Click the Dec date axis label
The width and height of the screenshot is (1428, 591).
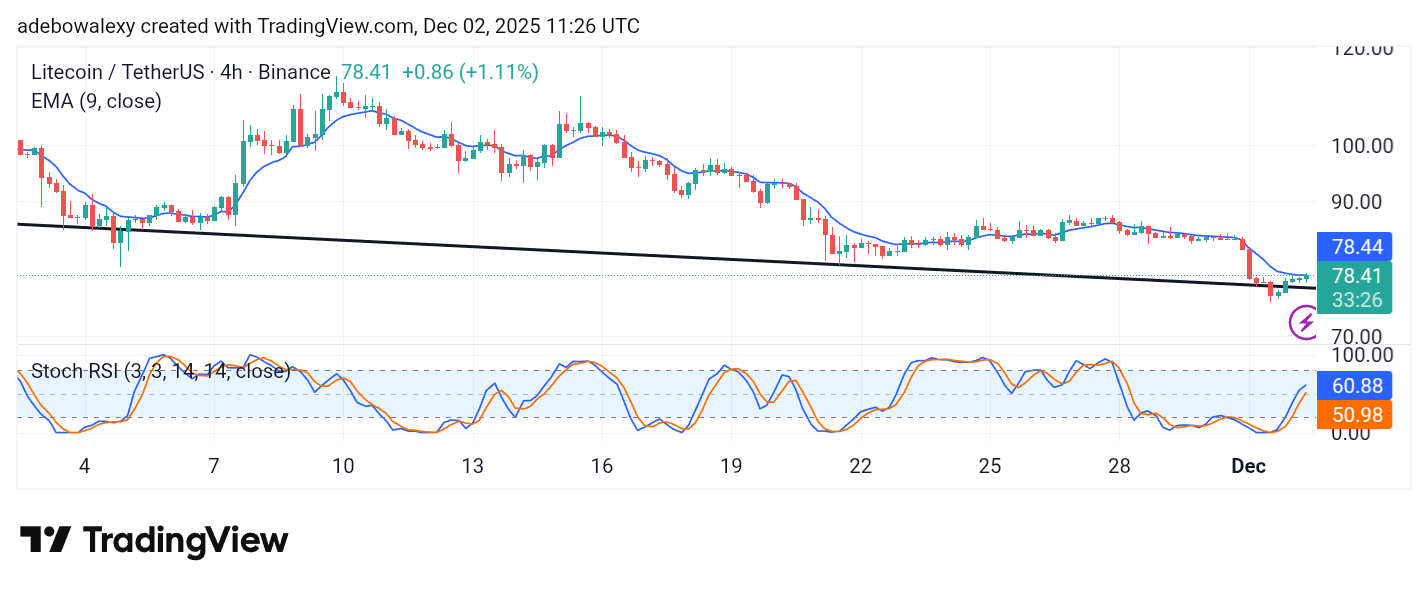[1249, 466]
